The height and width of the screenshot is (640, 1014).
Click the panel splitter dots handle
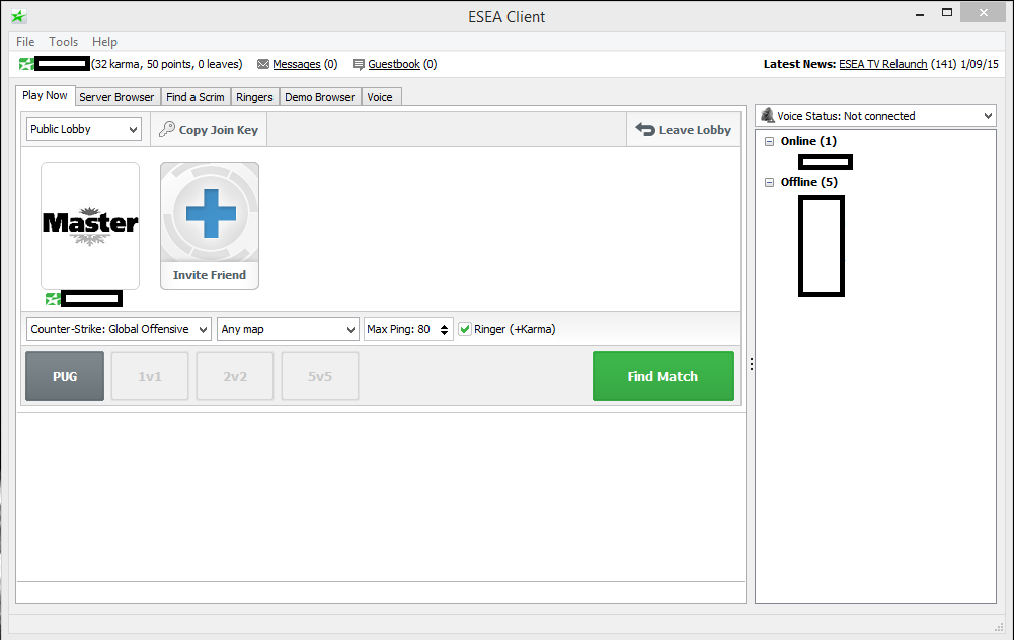point(751,364)
